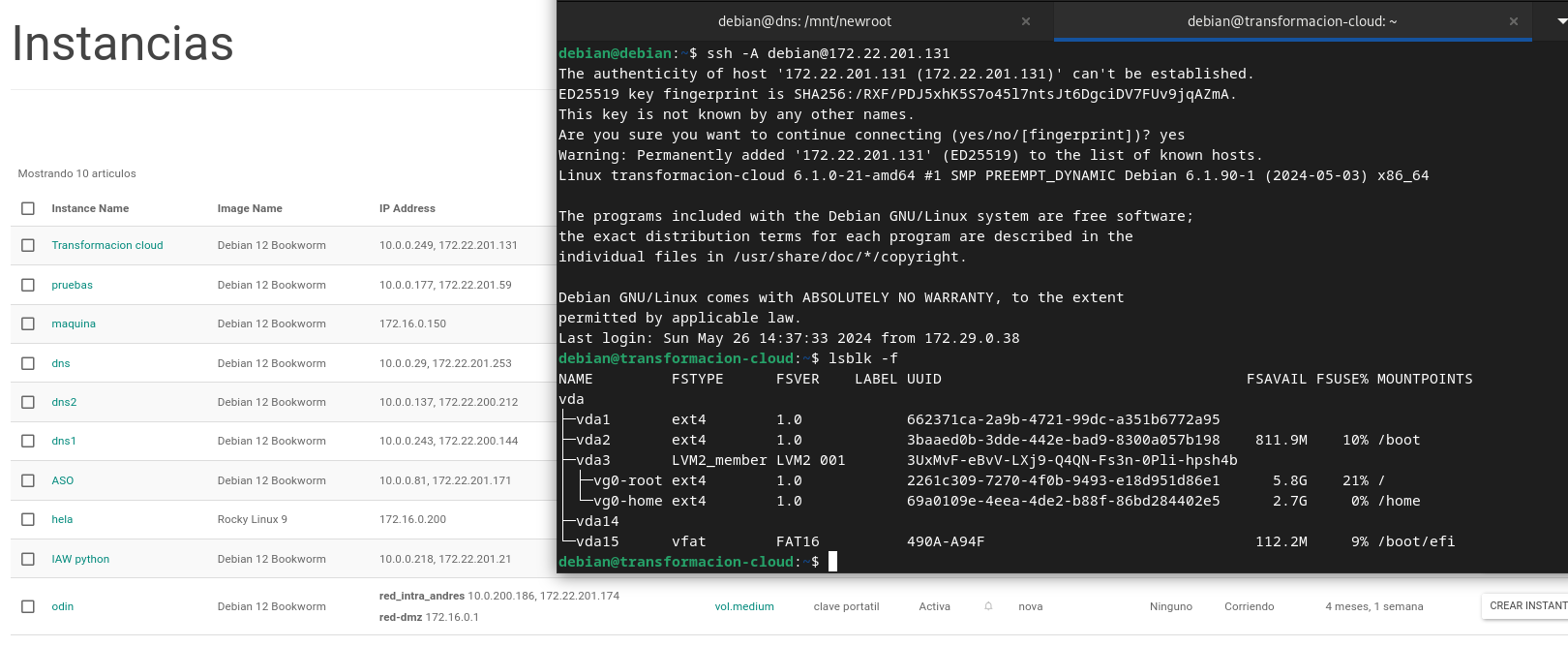Viewport: 1568px width, 647px height.
Task: Check the IAW python instance checkbox
Action: 28,559
